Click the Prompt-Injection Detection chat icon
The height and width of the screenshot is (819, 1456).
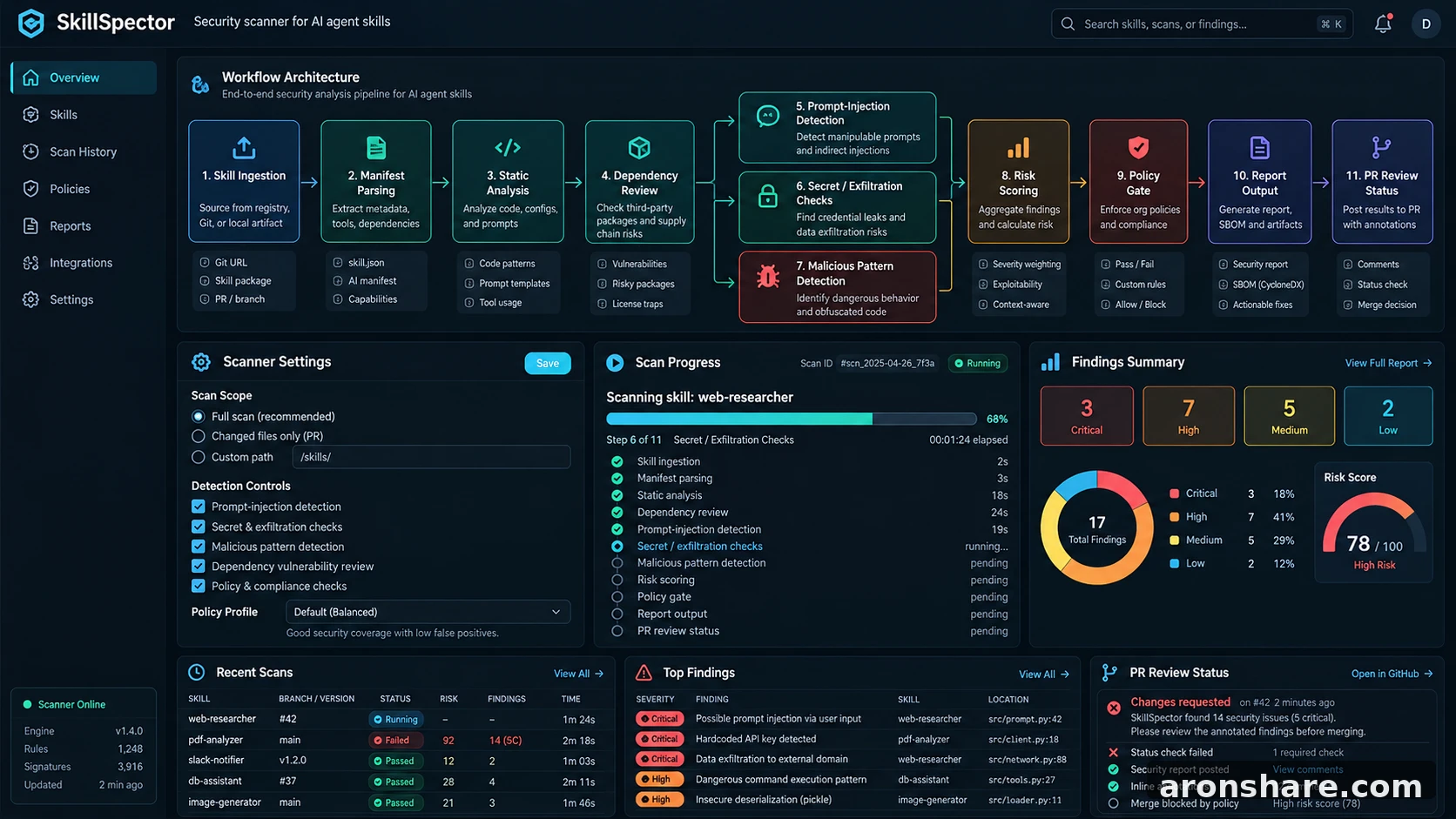tap(768, 115)
